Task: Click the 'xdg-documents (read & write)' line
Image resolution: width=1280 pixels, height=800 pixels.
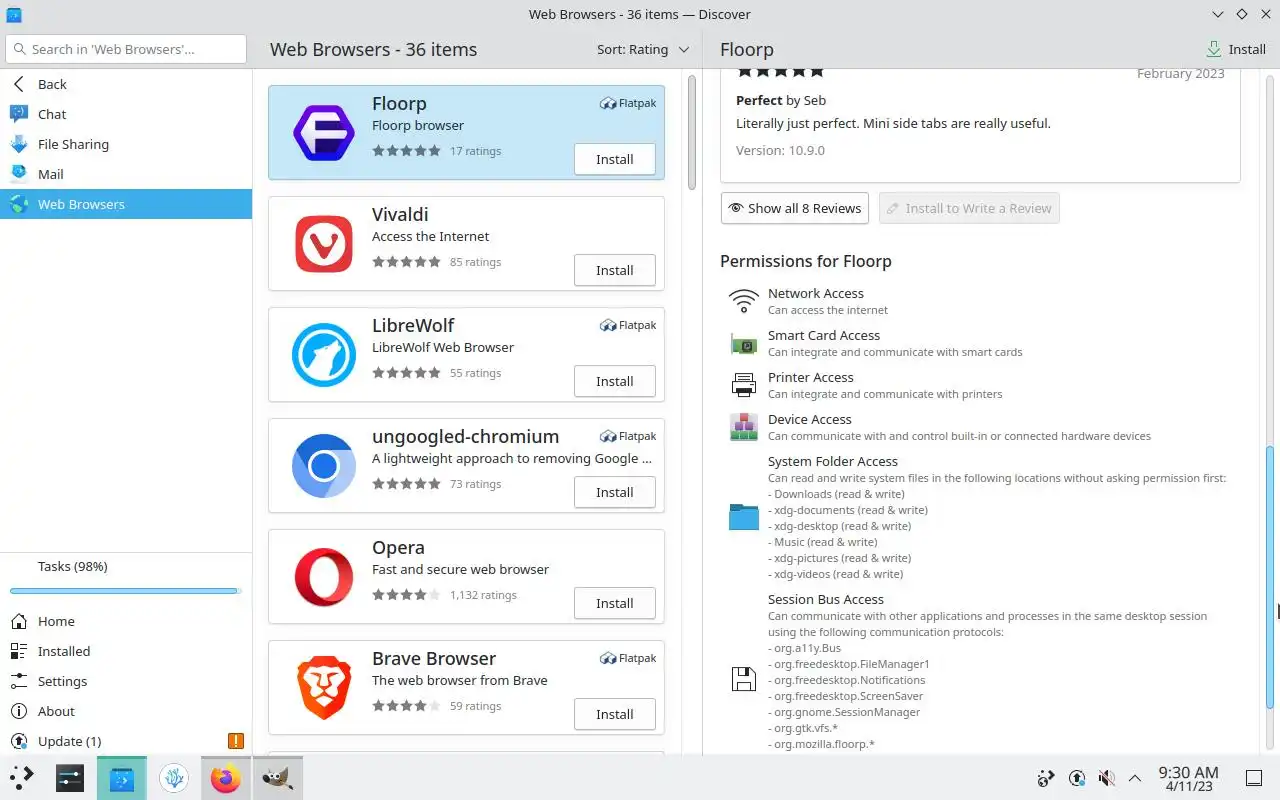Action: 848,510
